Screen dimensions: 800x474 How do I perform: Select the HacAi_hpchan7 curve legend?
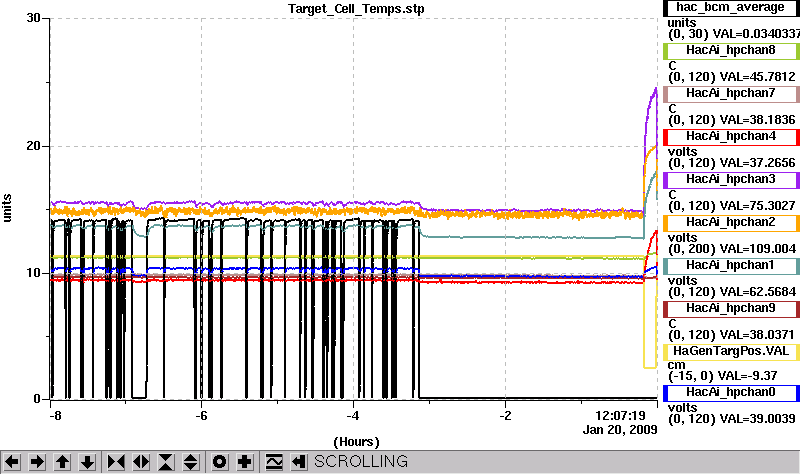pyautogui.click(x=731, y=93)
